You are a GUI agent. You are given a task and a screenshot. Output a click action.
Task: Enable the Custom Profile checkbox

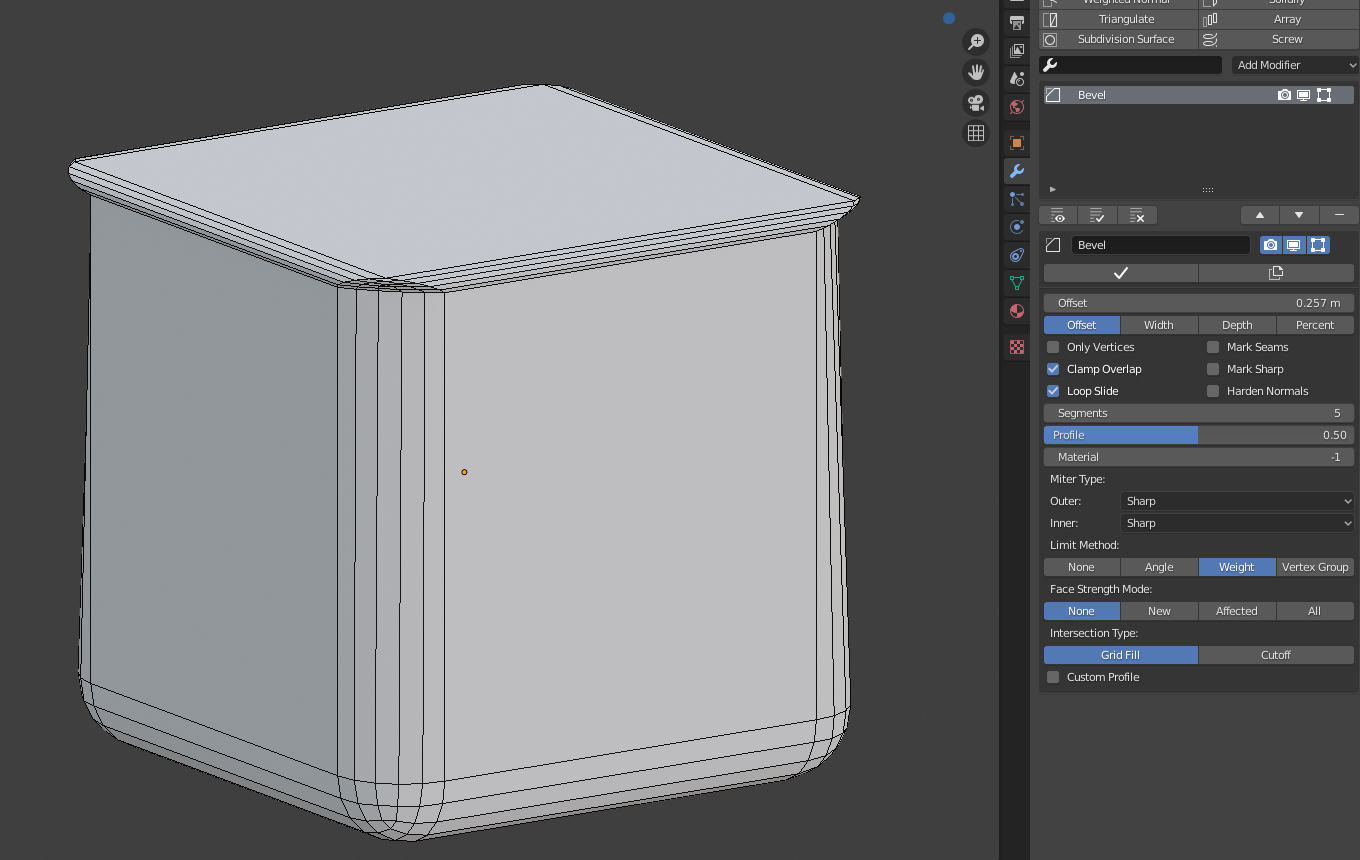1053,677
